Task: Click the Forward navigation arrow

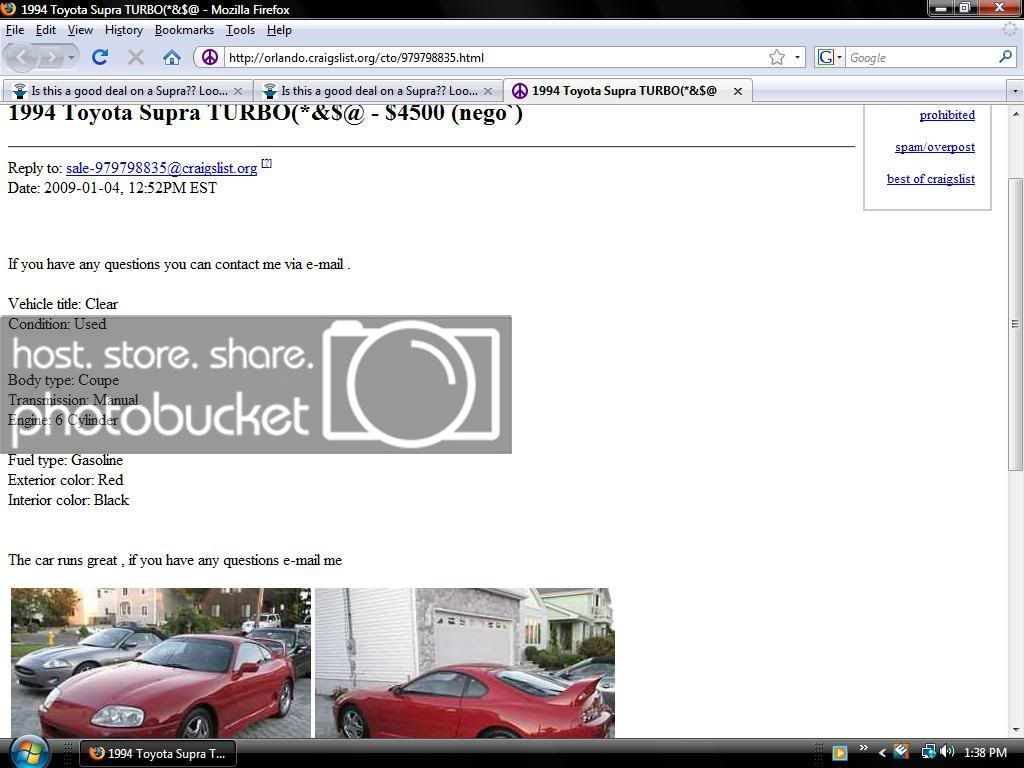Action: [x=50, y=57]
